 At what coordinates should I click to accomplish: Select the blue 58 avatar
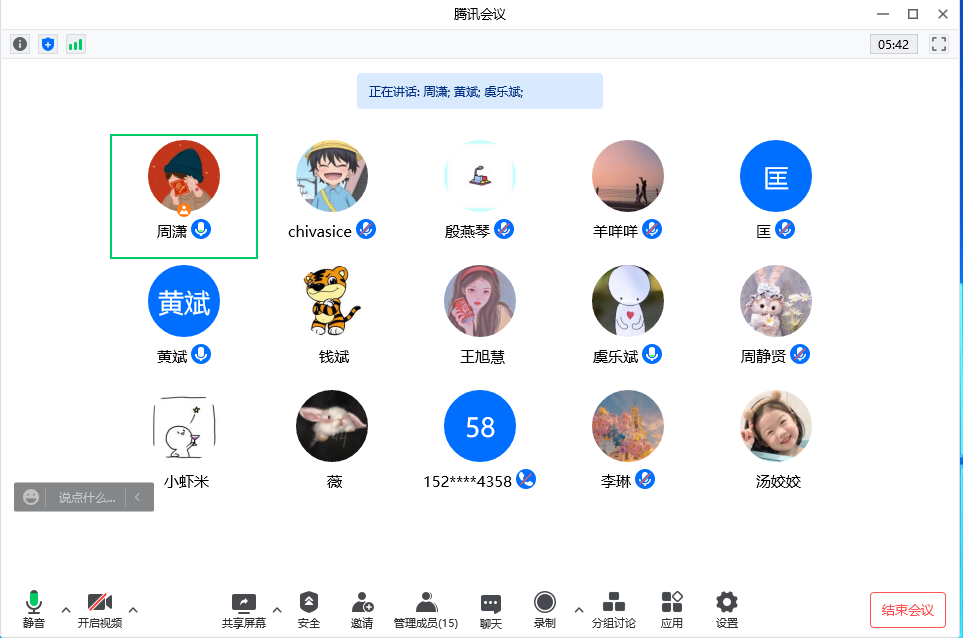click(480, 426)
